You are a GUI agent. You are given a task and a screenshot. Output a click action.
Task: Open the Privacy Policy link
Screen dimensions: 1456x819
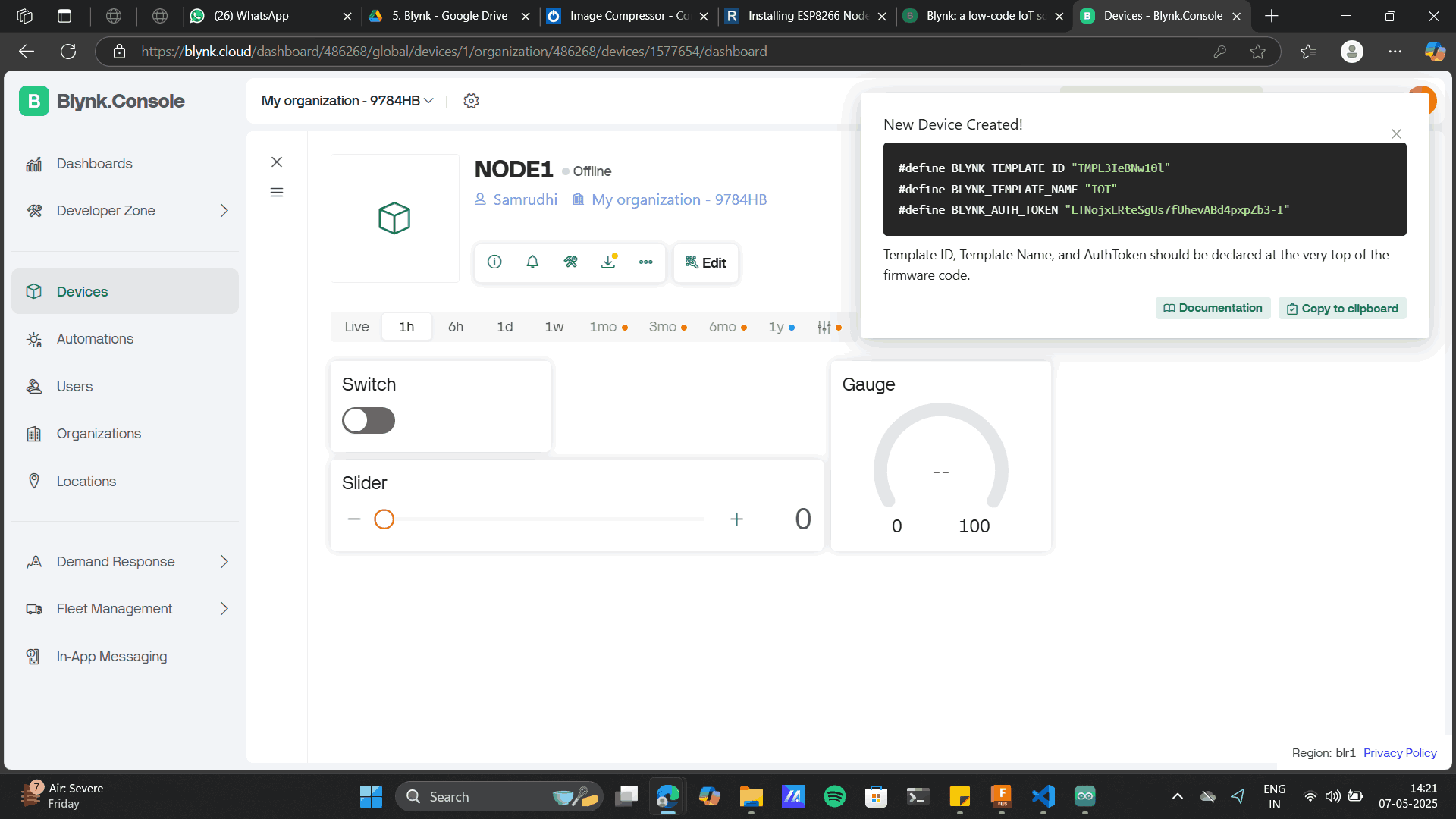1400,753
